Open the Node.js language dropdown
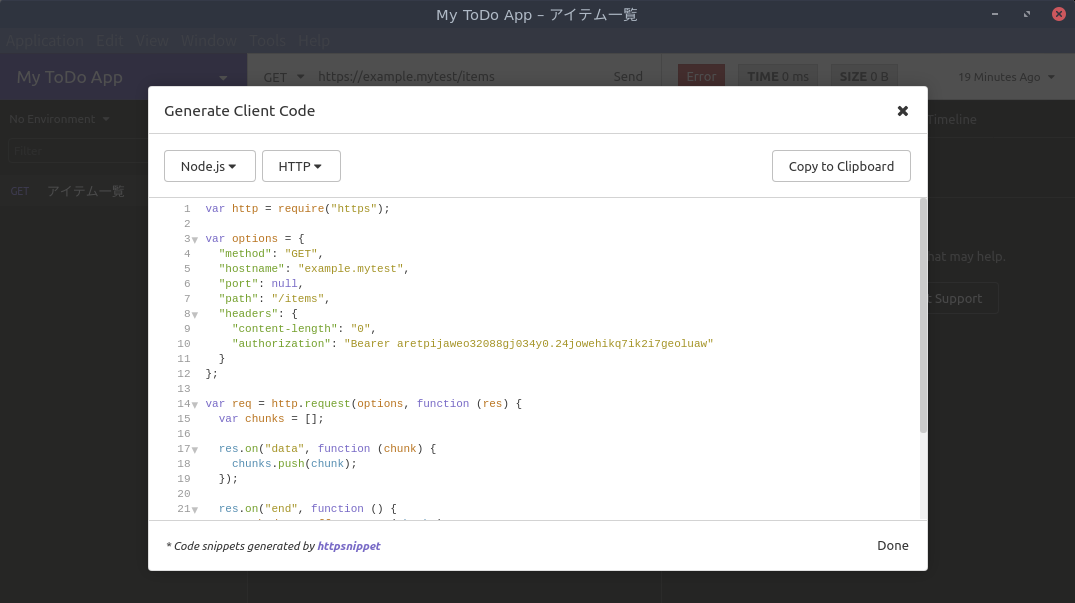Viewport: 1075px width, 603px height. click(x=209, y=166)
